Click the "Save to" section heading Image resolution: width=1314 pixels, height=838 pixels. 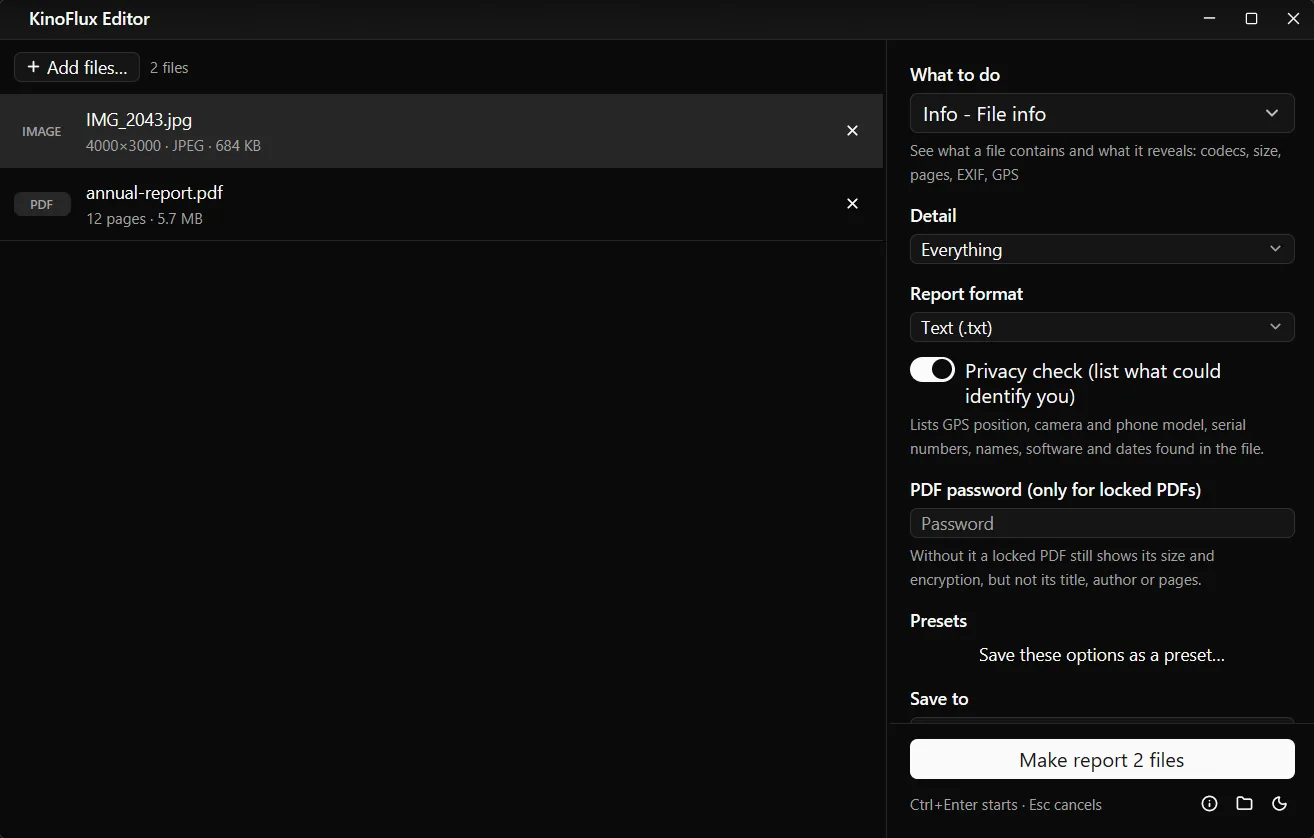pyautogui.click(x=939, y=699)
